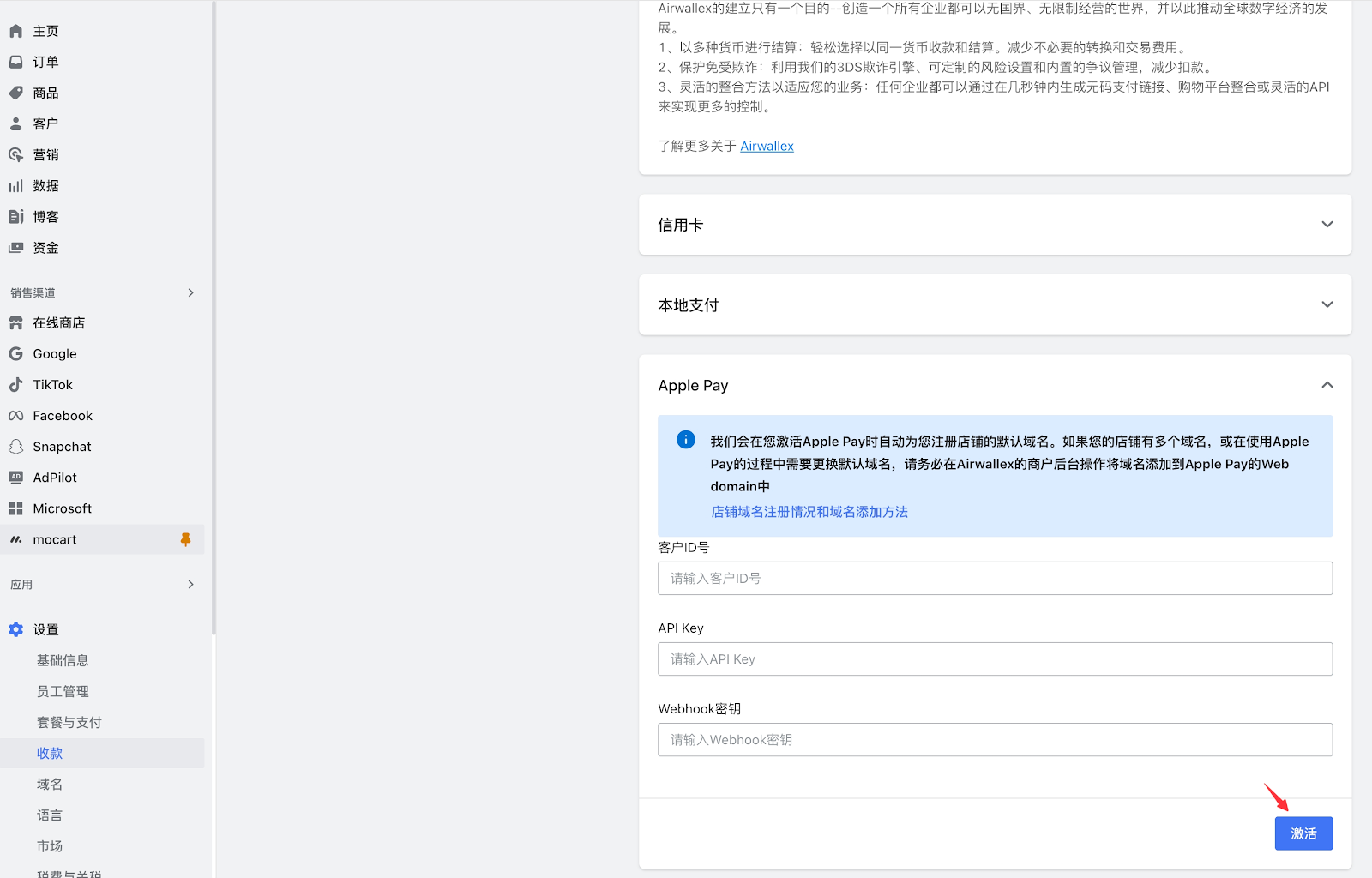Click the orange pin icon next to mocart
The image size is (1372, 878).
click(185, 539)
